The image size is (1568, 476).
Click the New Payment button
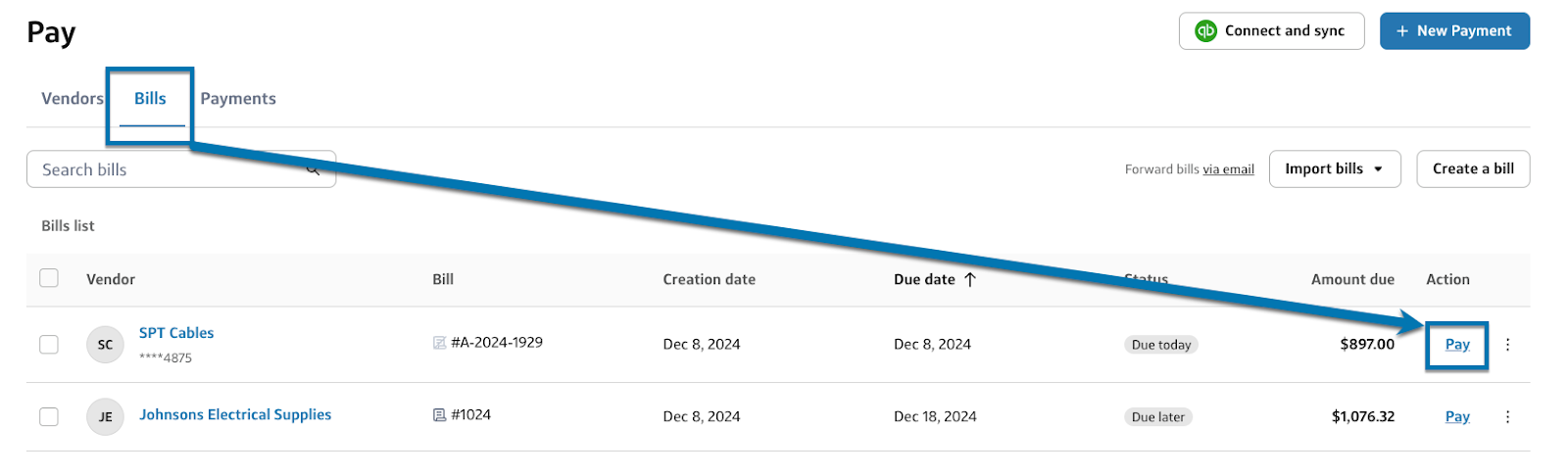pos(1454,31)
